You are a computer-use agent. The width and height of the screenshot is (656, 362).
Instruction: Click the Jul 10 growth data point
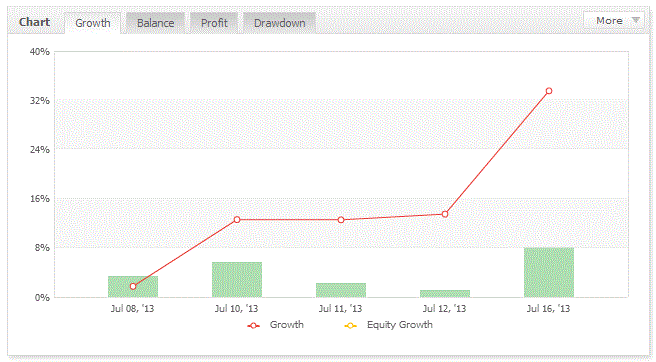point(237,220)
